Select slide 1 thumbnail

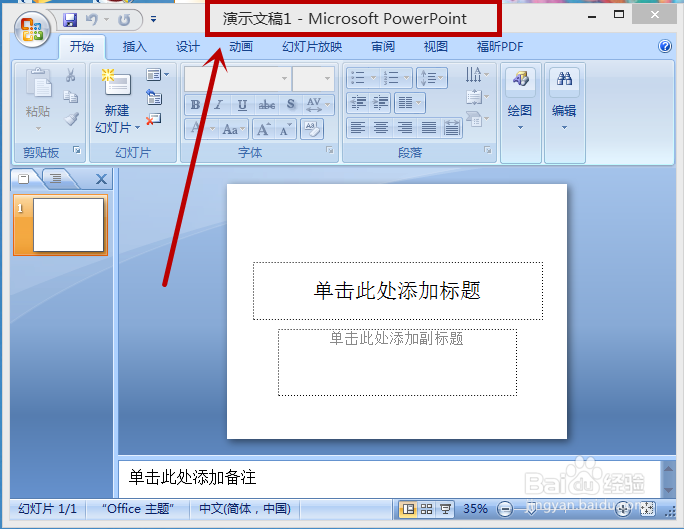pyautogui.click(x=61, y=225)
